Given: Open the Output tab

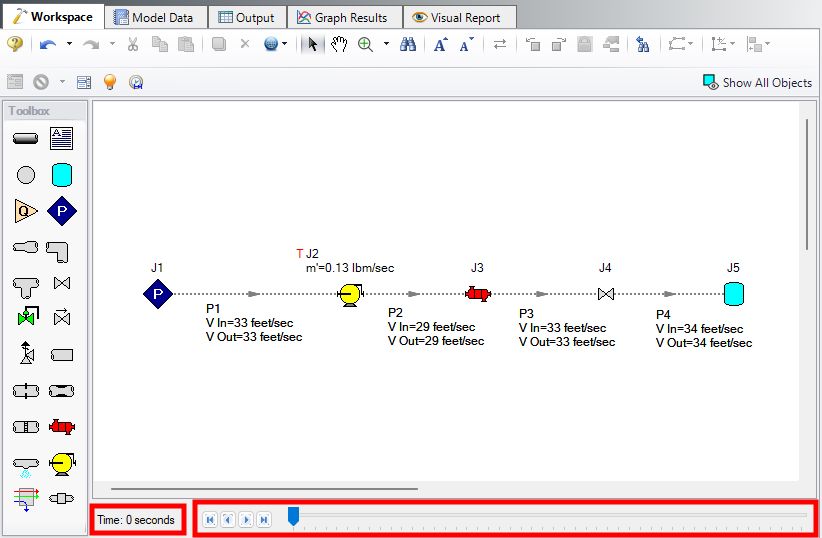Looking at the screenshot, I should point(246,17).
